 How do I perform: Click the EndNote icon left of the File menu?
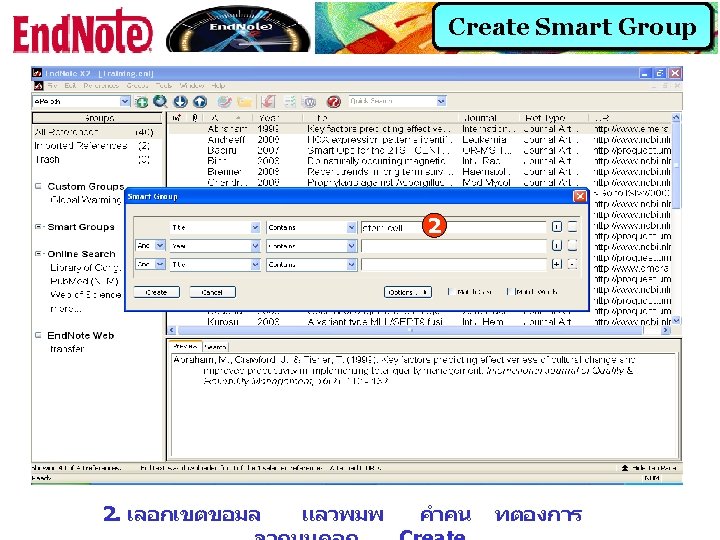pos(39,86)
